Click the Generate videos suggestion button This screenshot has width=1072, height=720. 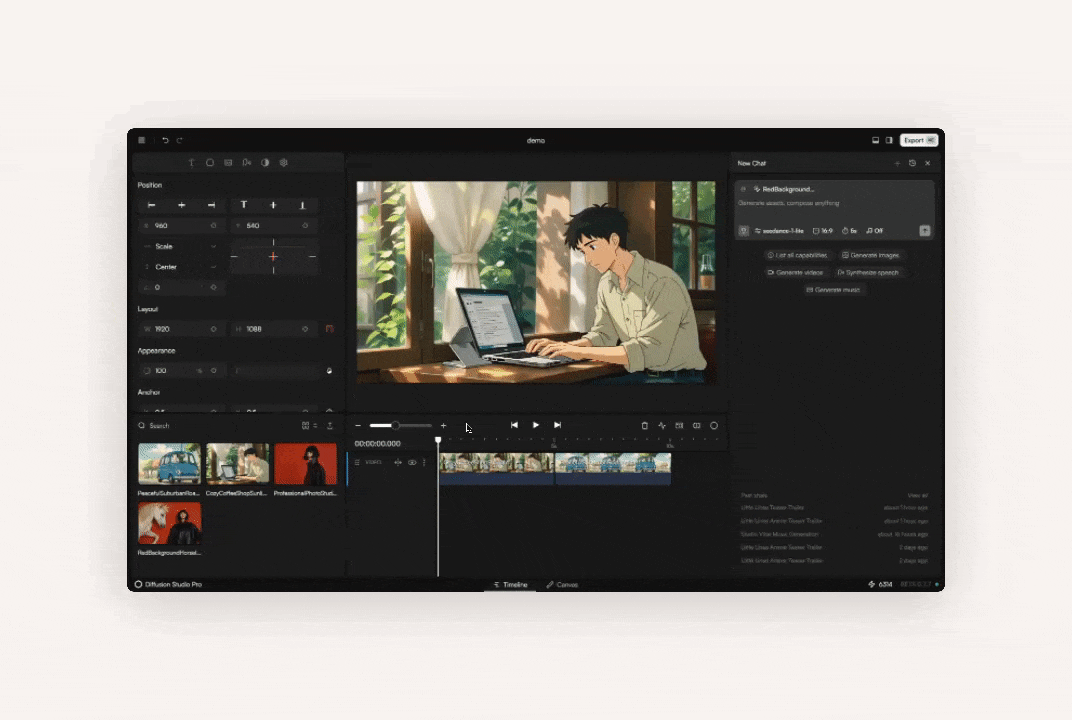pyautogui.click(x=795, y=272)
